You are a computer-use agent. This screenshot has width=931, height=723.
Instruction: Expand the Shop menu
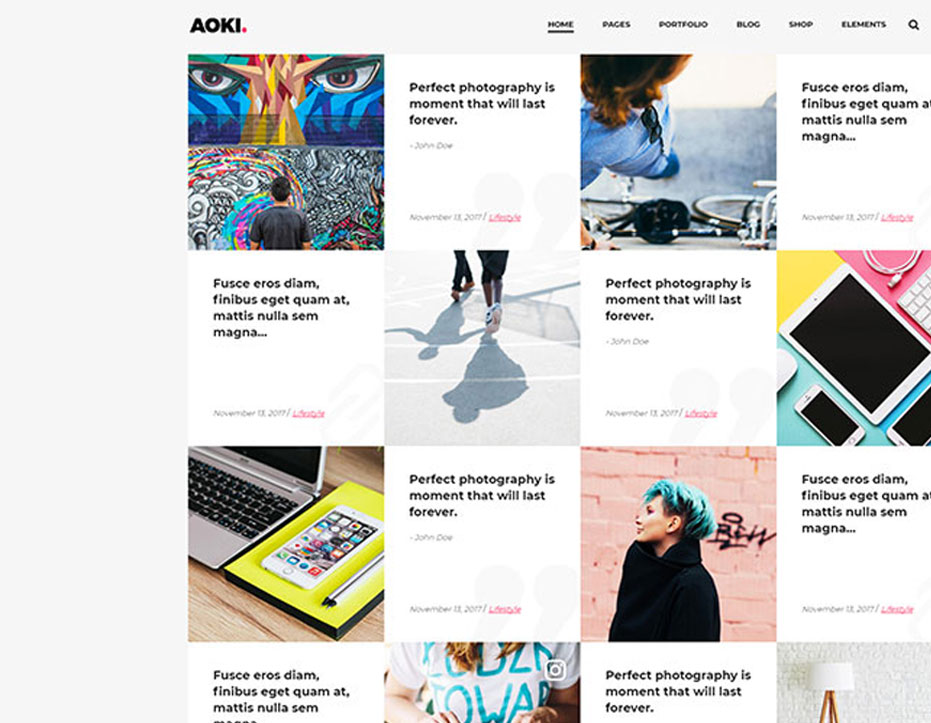[x=800, y=24]
